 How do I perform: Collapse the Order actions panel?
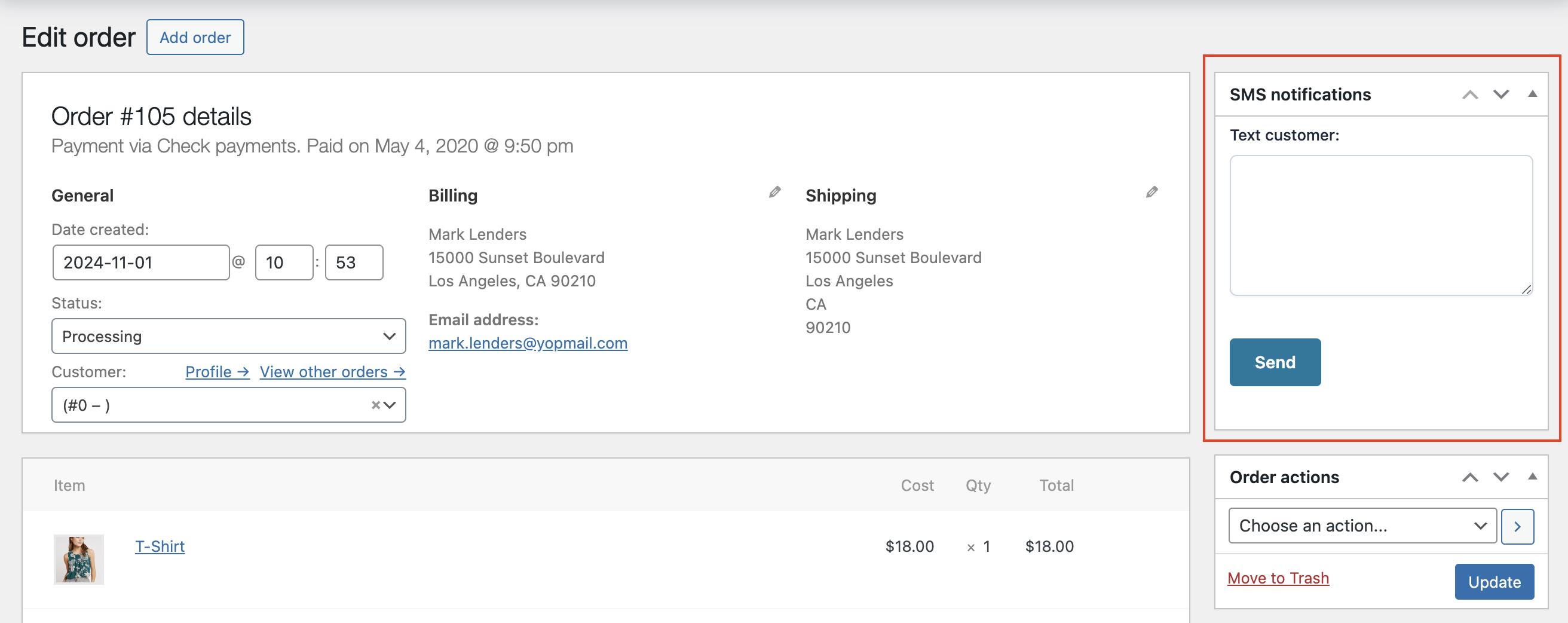[1532, 477]
